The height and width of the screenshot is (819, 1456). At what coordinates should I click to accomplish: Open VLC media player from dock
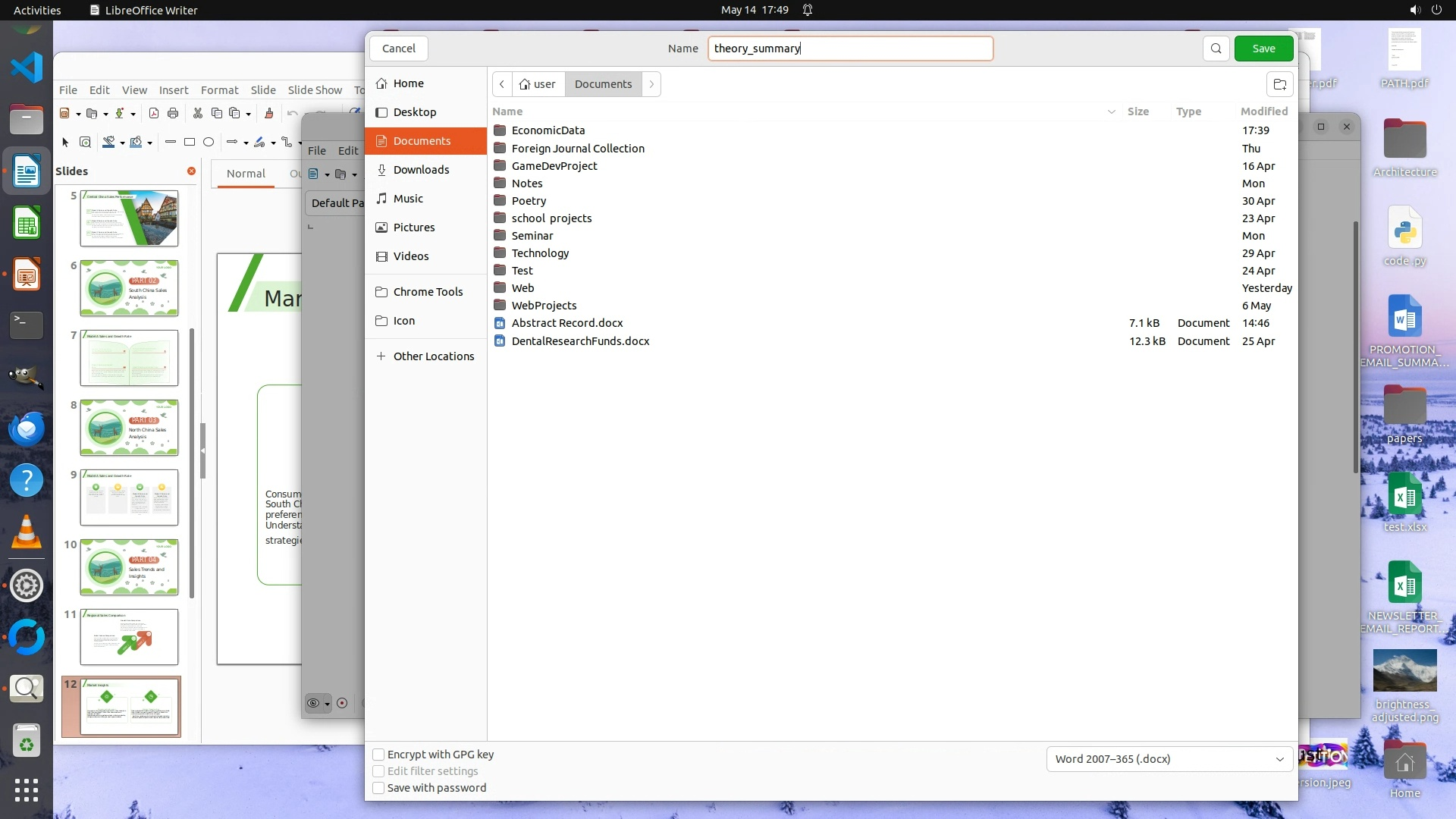(x=27, y=532)
